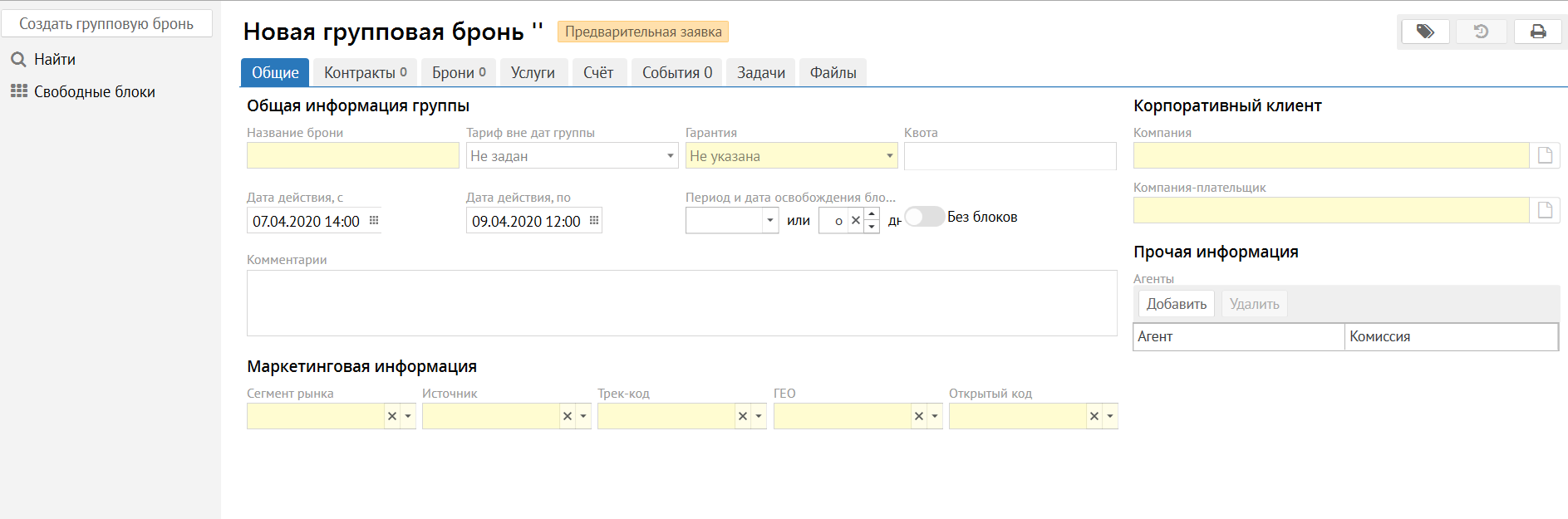
Task: Expand the Источник dropdown list
Action: (x=583, y=416)
